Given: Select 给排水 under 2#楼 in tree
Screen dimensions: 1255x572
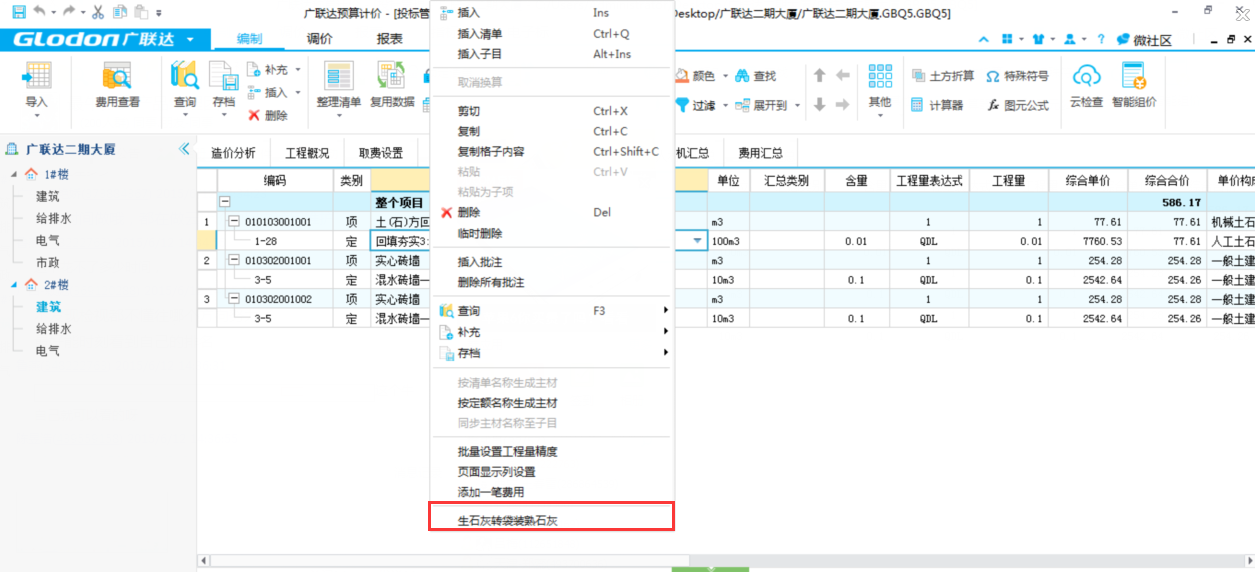Looking at the screenshot, I should click(53, 329).
